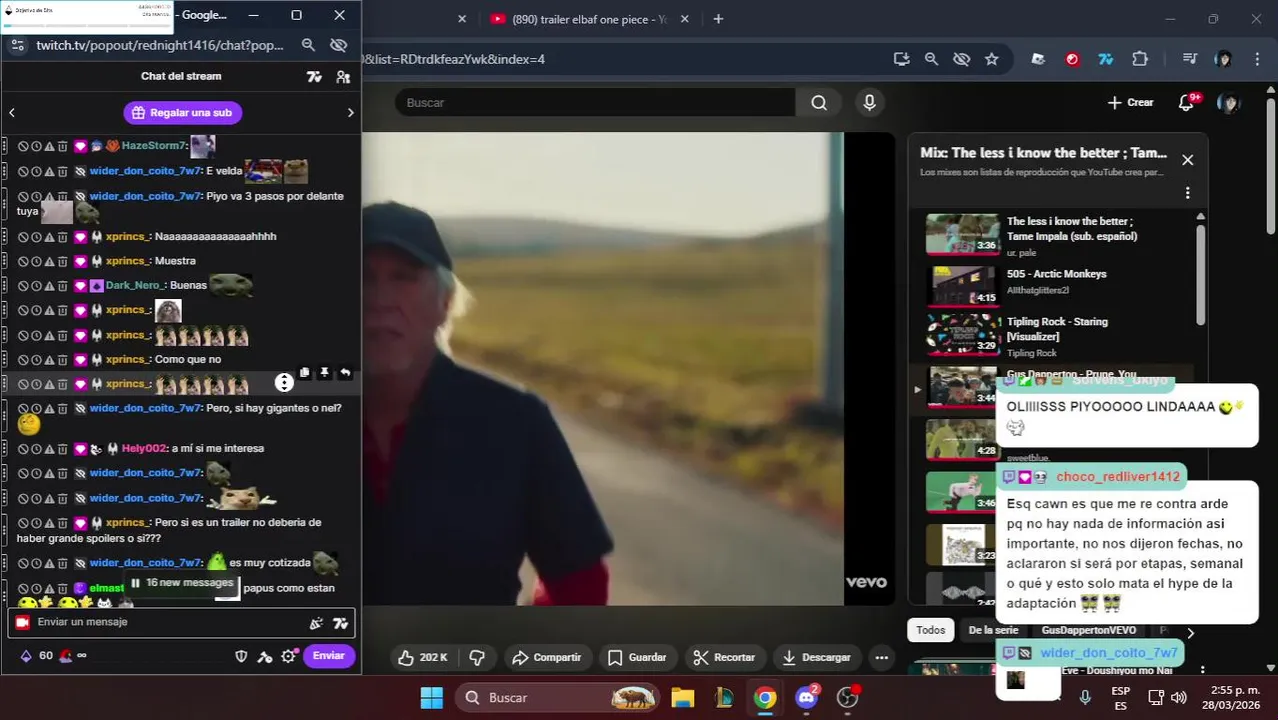Delete Hely002 message with trash icon

click(x=62, y=448)
